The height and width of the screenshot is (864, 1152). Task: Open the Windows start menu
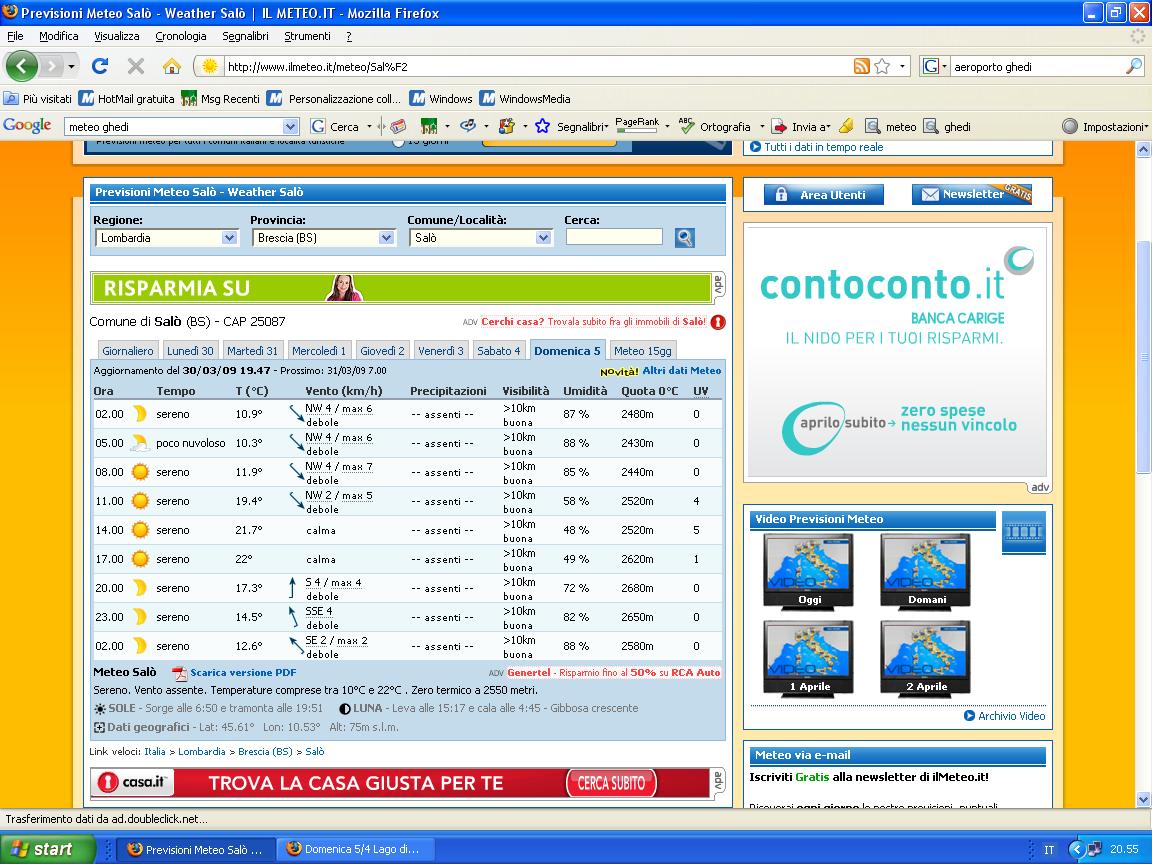[48, 849]
